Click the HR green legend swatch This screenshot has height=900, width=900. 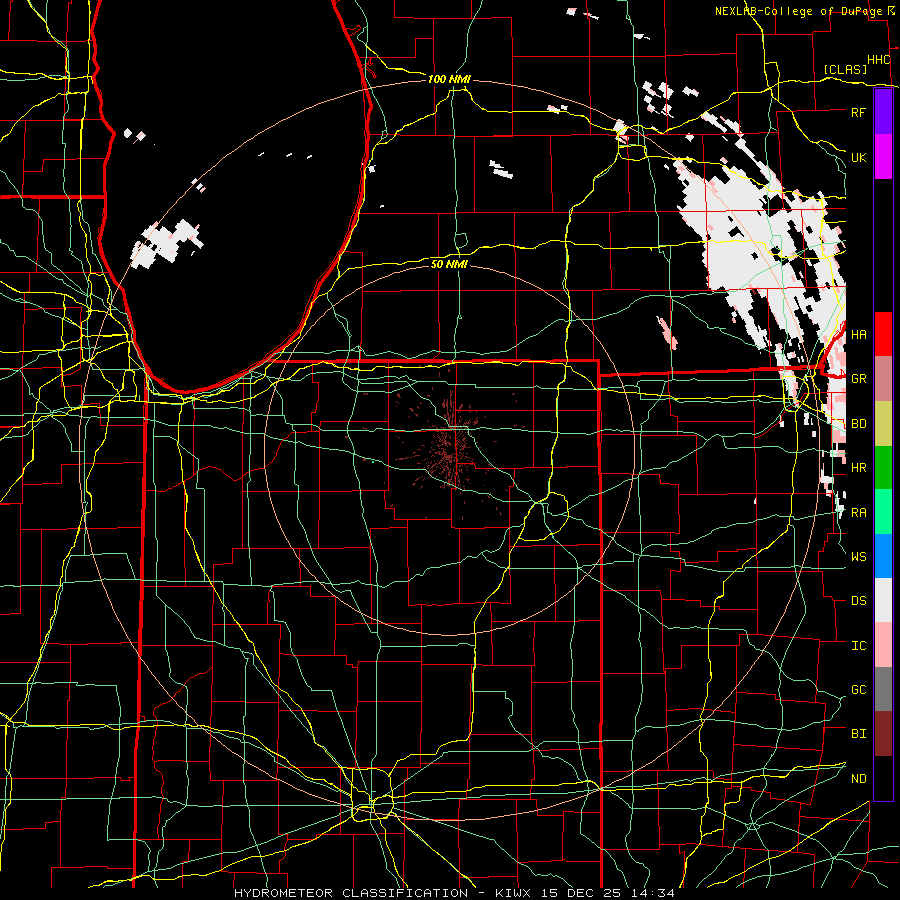coord(883,467)
